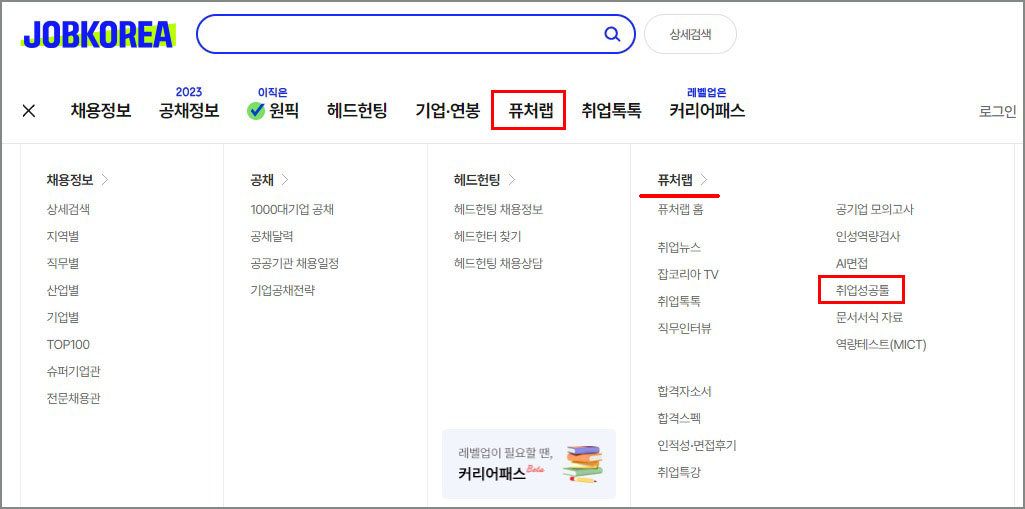Viewport: 1025px width, 509px height.
Task: Open 기업·연봉 in the top navigation
Action: pyautogui.click(x=448, y=110)
